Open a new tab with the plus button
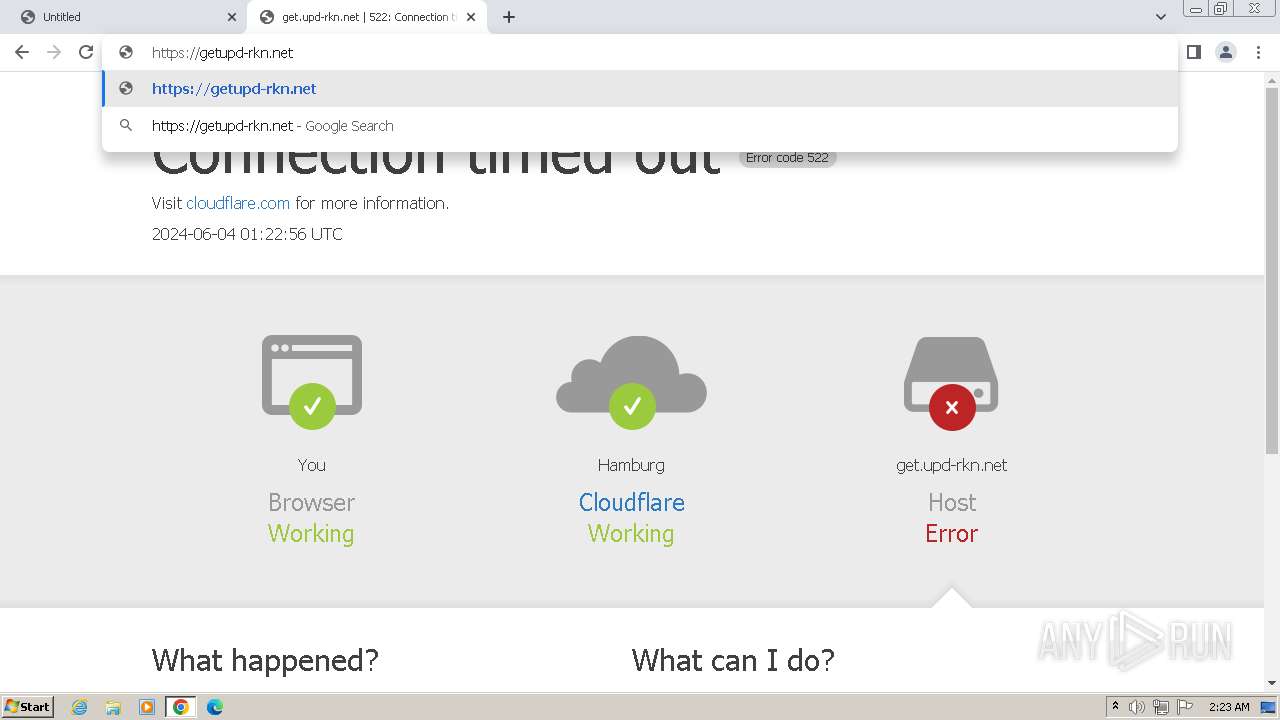Viewport: 1280px width, 720px height. [x=509, y=17]
